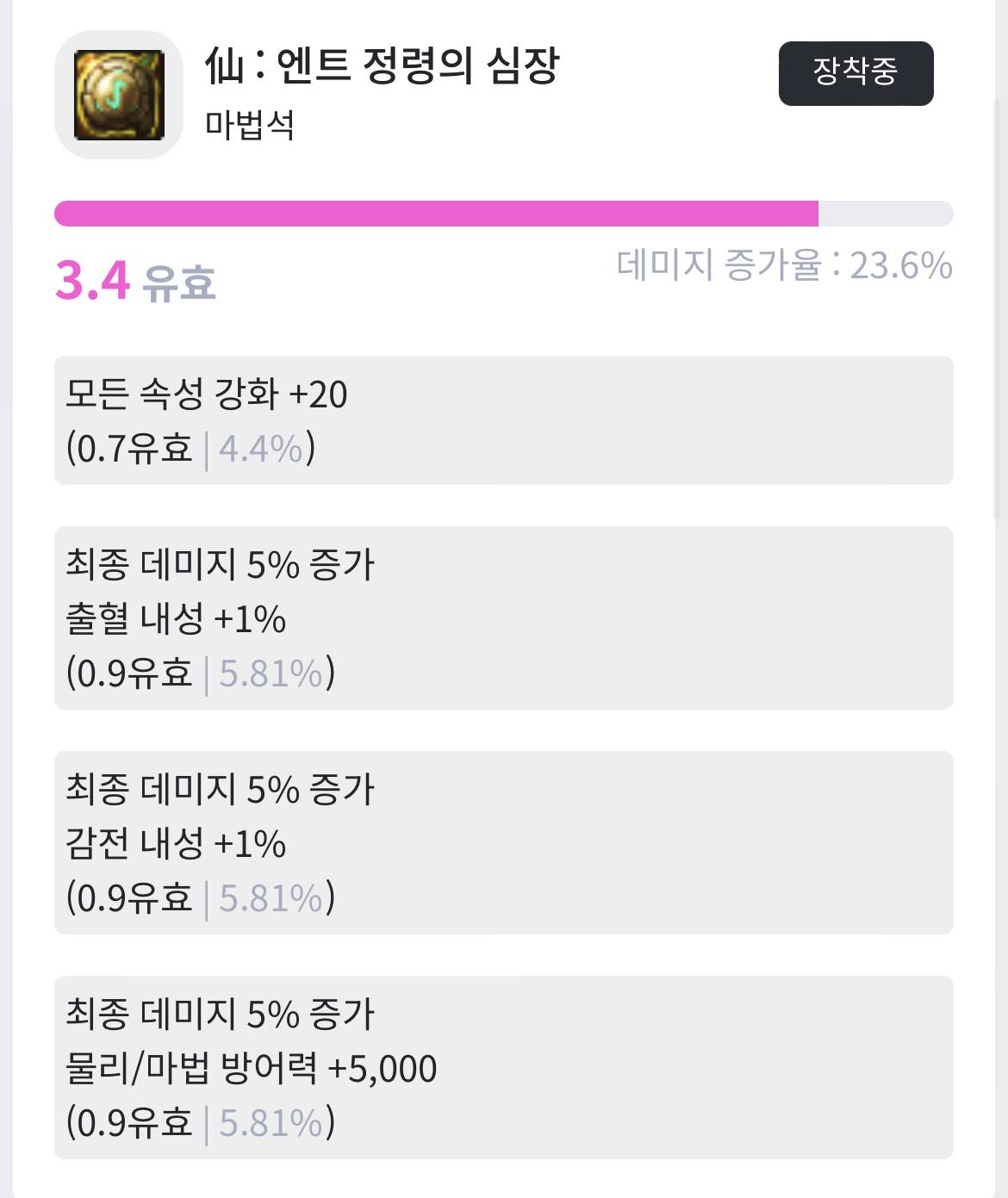Click the Ent Spirit's Heart item icon

coord(119,95)
